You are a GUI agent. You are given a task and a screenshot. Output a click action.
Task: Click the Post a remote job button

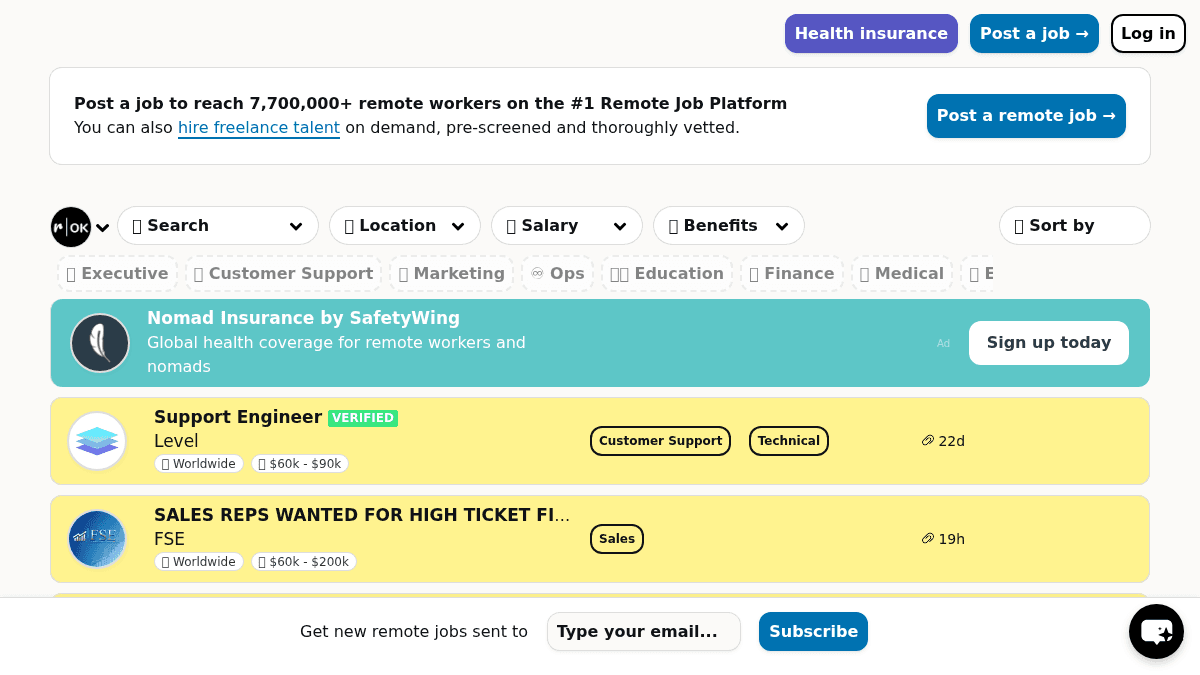tap(1026, 116)
